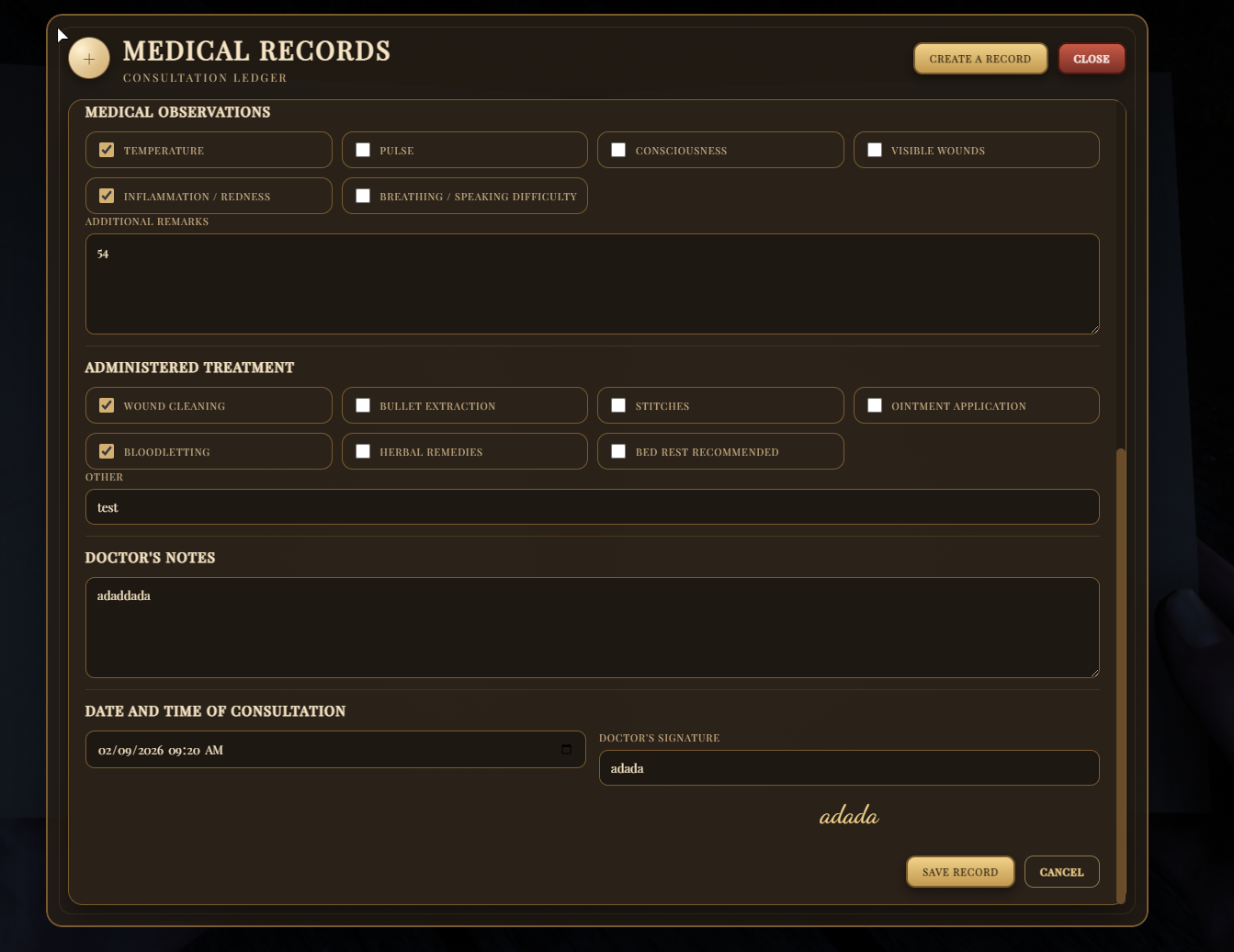The image size is (1234, 952).
Task: Focus the Doctor's Notes text area
Action: 593,628
